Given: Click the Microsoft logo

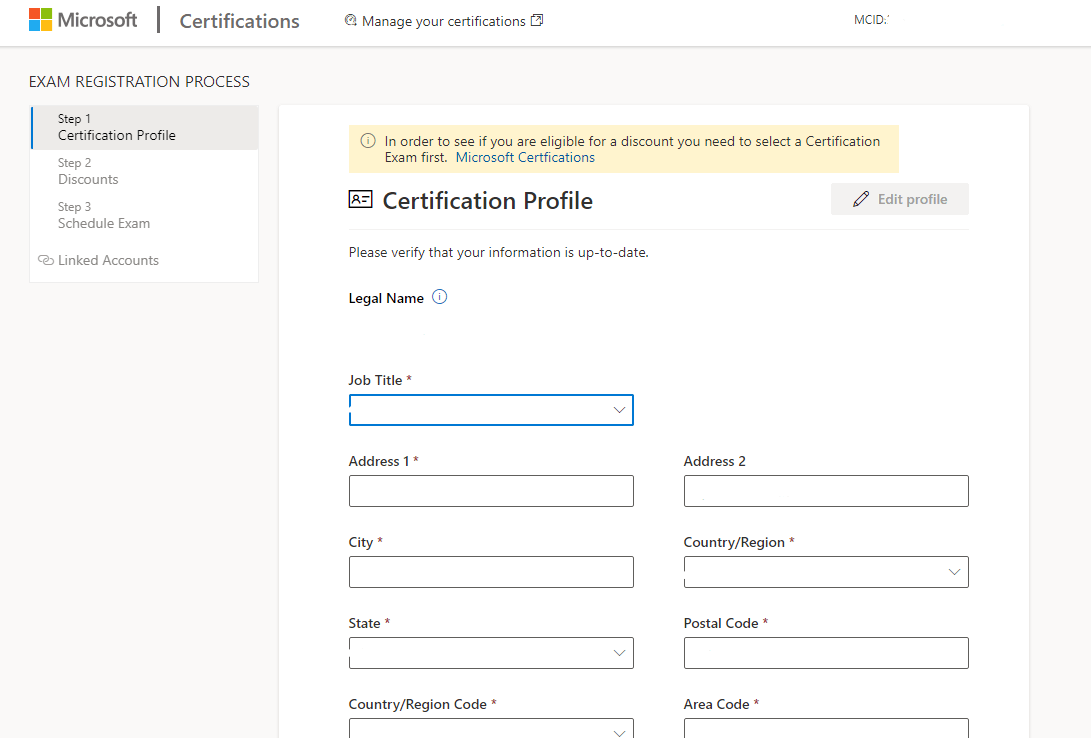Looking at the screenshot, I should coord(83,20).
